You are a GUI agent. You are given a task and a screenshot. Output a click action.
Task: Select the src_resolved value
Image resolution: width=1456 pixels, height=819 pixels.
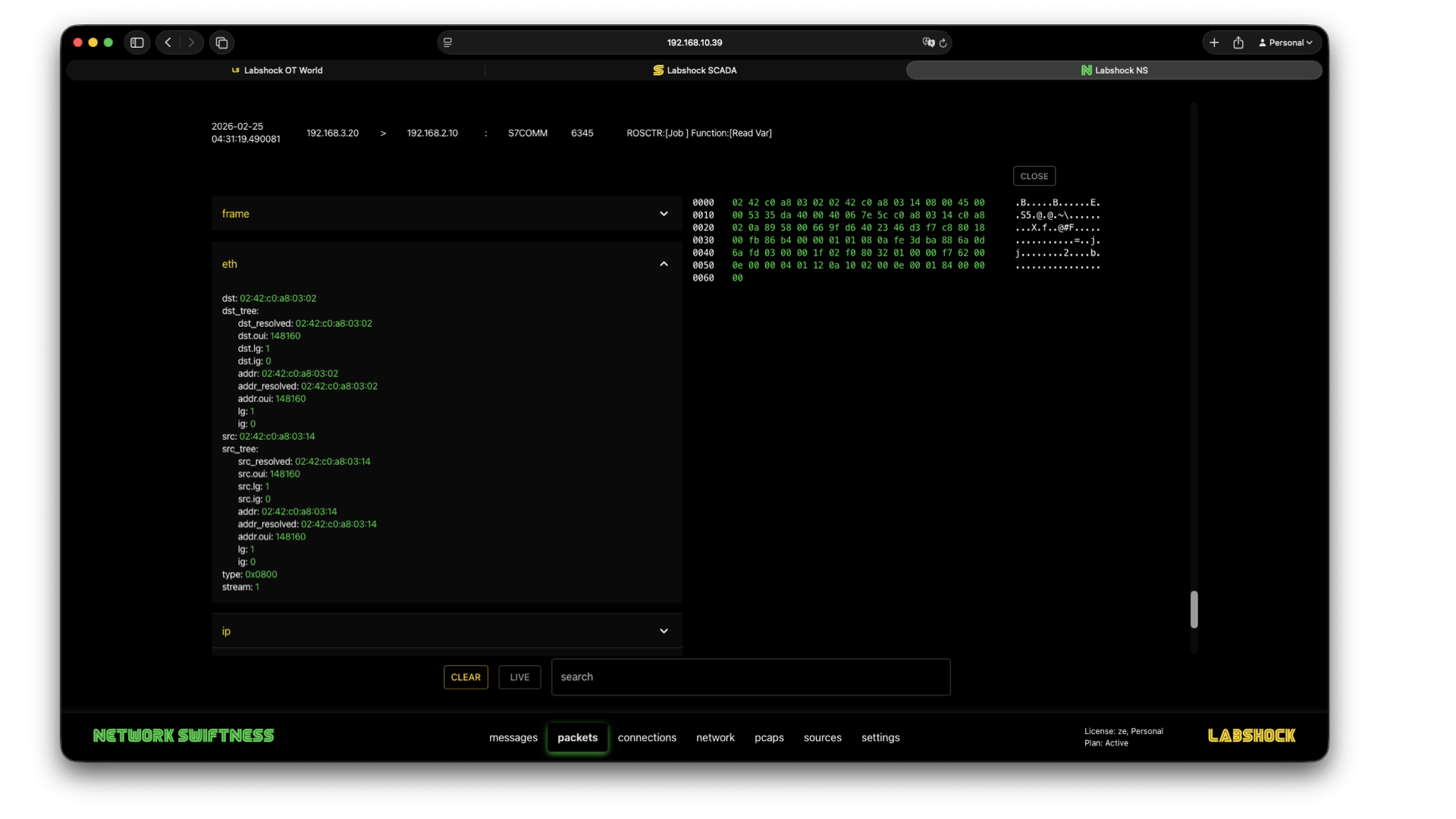[x=333, y=462]
